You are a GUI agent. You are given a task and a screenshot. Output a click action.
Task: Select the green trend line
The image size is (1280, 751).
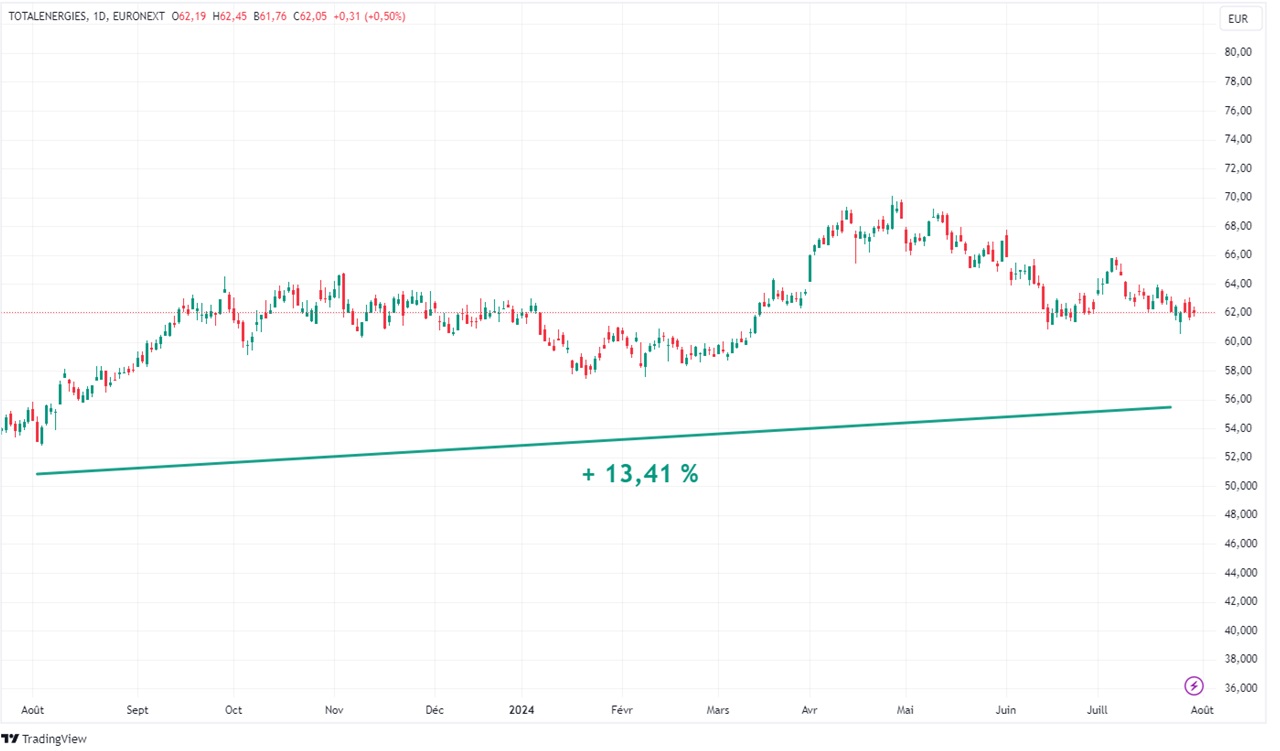click(x=603, y=440)
